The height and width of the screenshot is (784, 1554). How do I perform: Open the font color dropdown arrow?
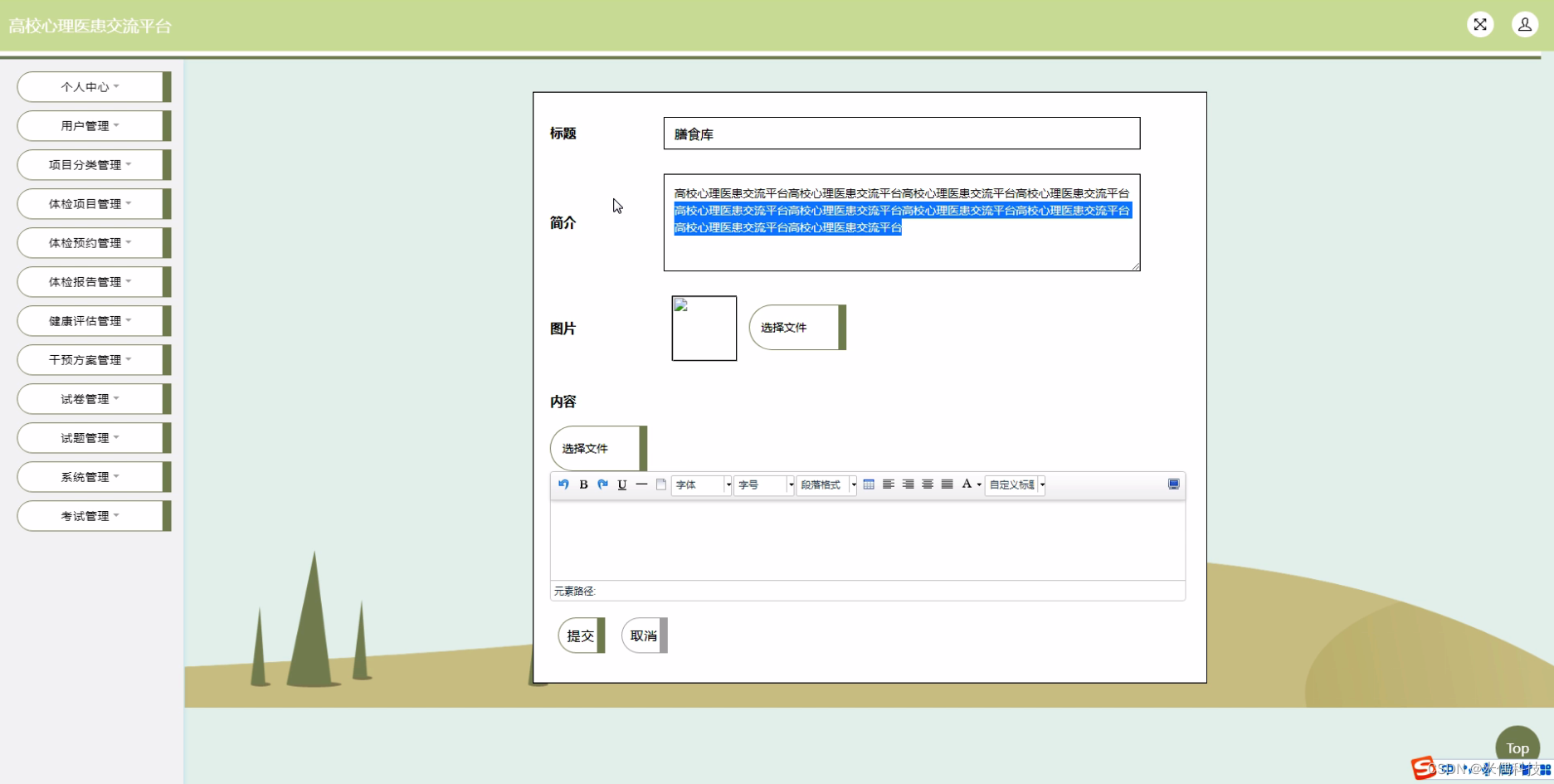(979, 485)
